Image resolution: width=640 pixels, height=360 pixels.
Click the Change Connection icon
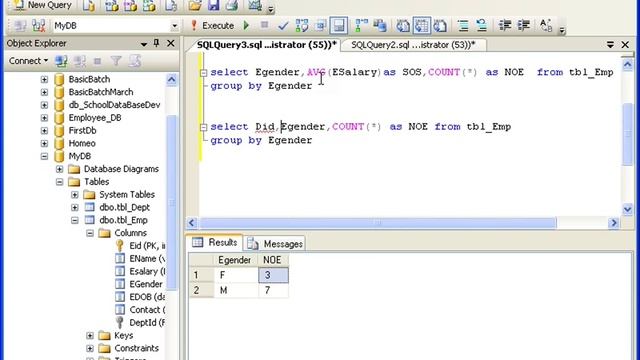pos(38,26)
